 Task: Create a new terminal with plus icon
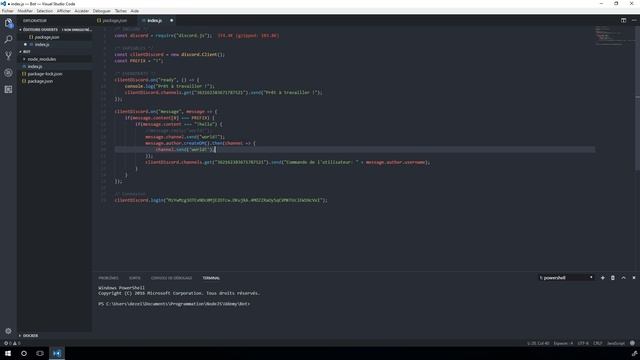pyautogui.click(x=602, y=278)
